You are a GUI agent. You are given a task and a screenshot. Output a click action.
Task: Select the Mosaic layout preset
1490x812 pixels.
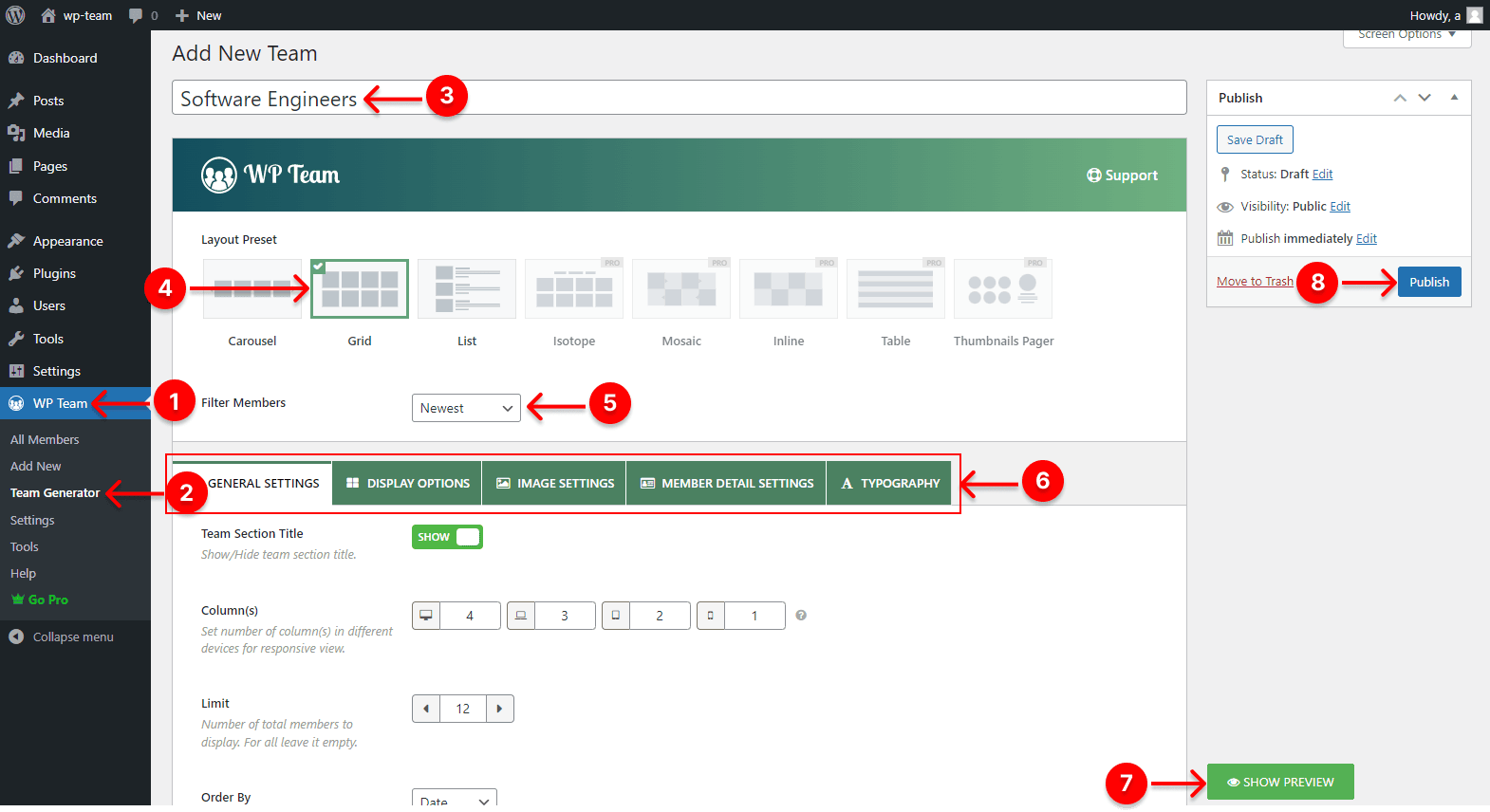681,288
